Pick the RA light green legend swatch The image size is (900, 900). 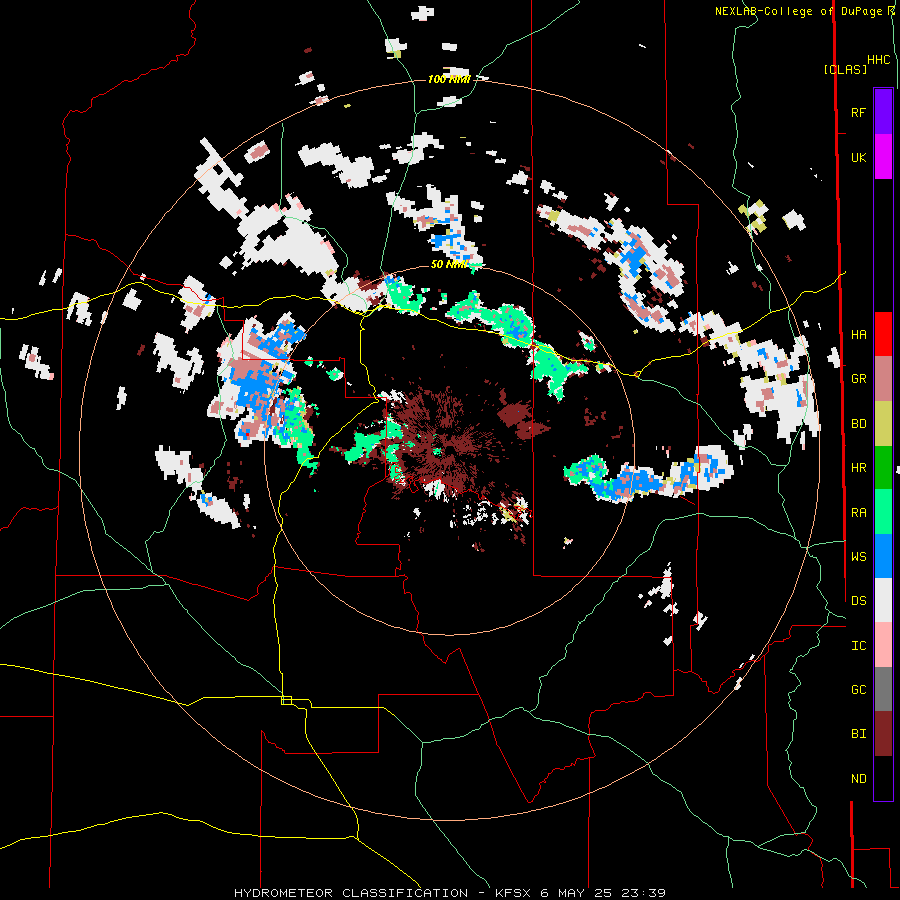click(x=883, y=512)
